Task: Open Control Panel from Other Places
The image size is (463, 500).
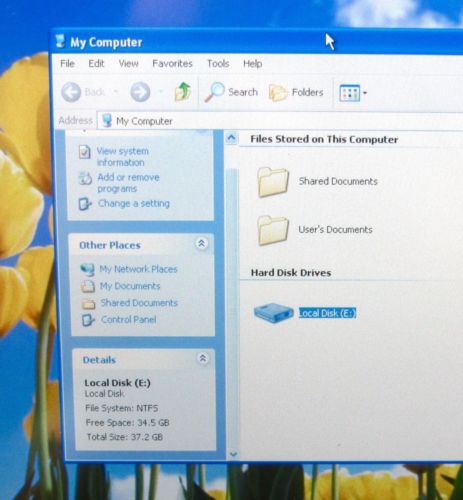Action: 129,320
